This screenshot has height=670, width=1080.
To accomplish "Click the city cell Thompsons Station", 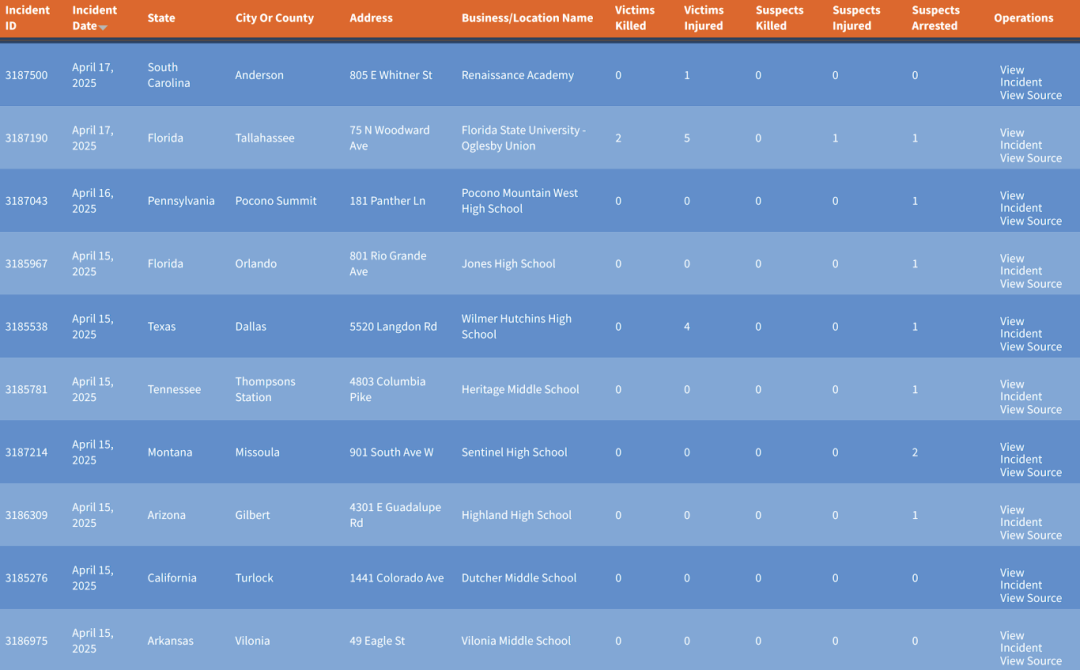I will (x=265, y=389).
